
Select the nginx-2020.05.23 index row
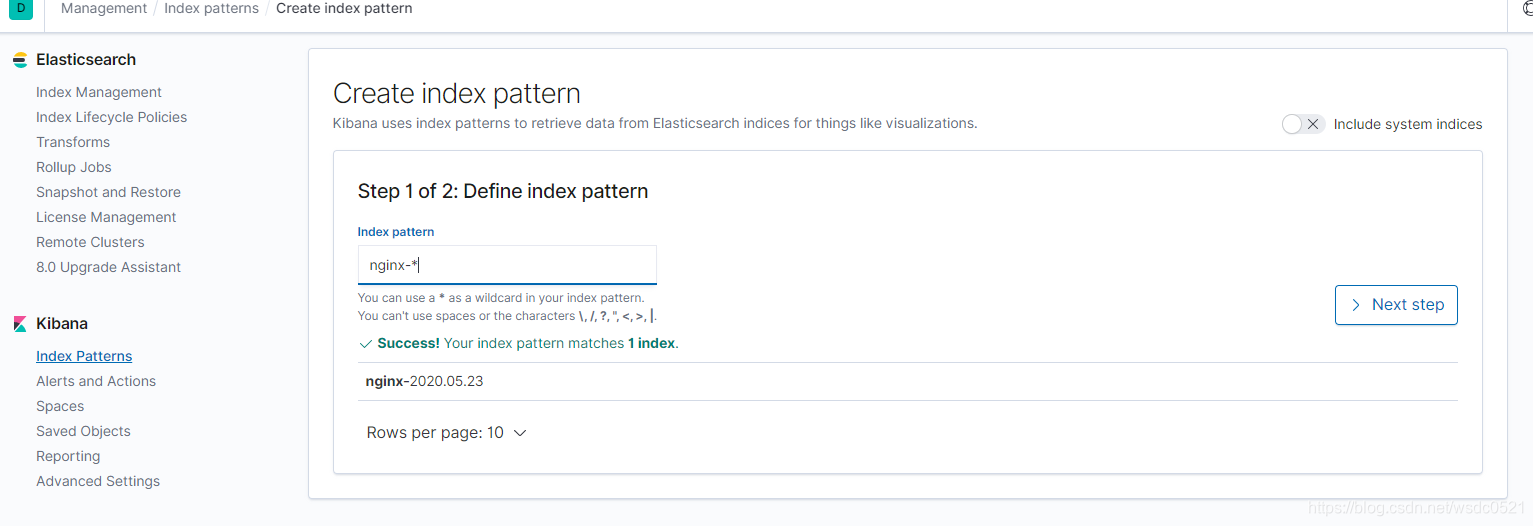click(x=907, y=381)
